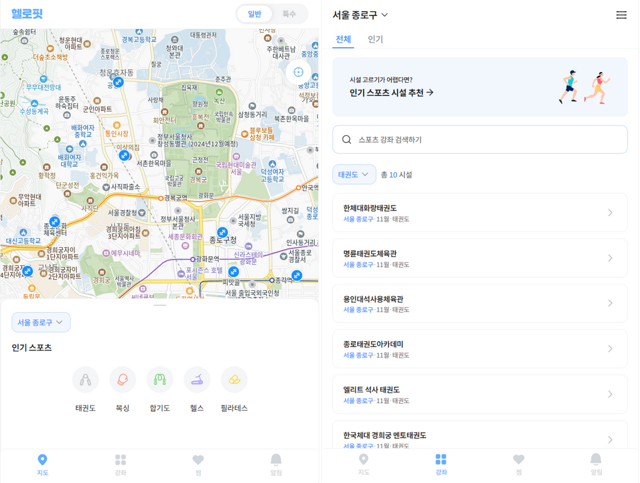Open the 한국체대 경희궁 멘토태권도 listing
The width and height of the screenshot is (640, 483).
pyautogui.click(x=480, y=435)
